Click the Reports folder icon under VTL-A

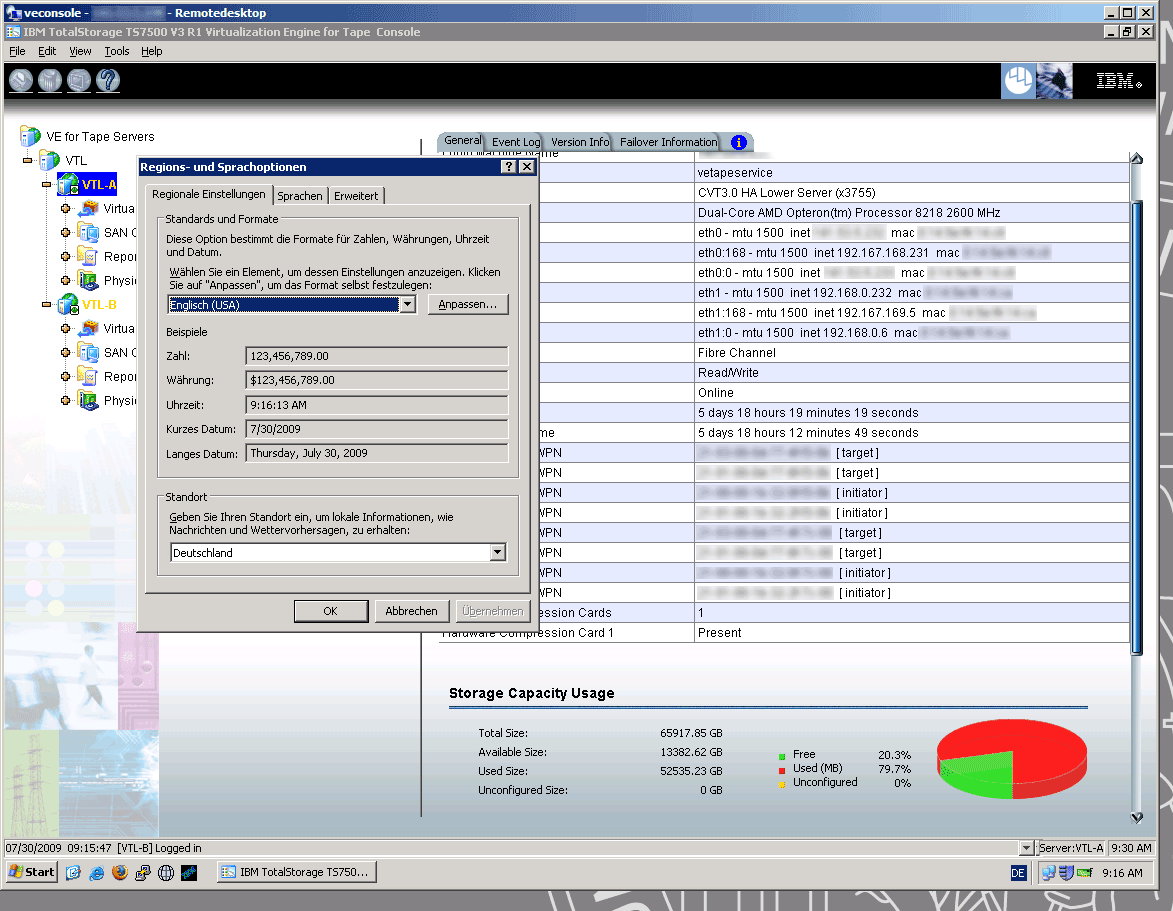click(88, 256)
